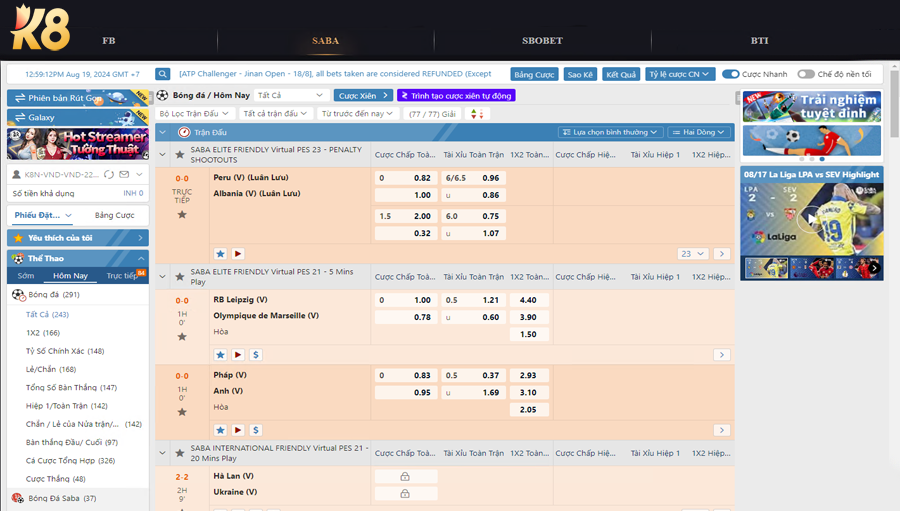900x511 pixels.
Task: Click the refresh balance icon
Action: (109, 175)
